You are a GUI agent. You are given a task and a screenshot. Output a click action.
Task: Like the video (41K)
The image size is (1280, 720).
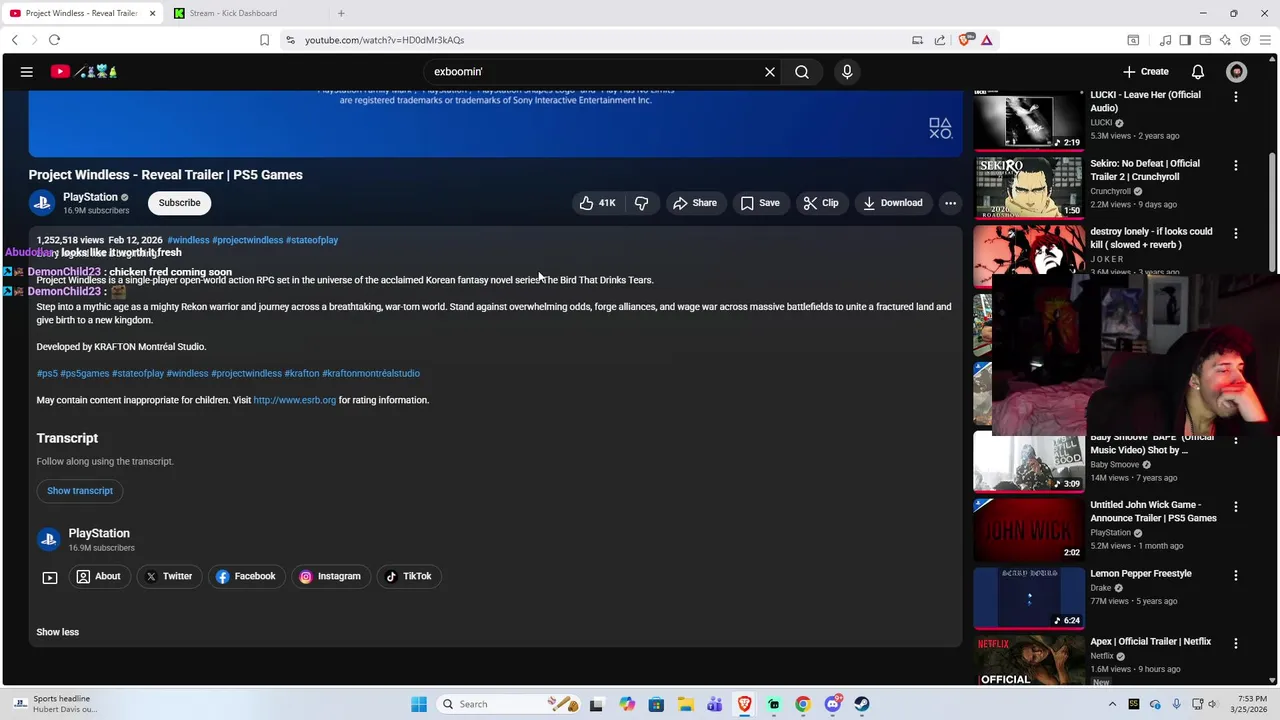coord(597,203)
